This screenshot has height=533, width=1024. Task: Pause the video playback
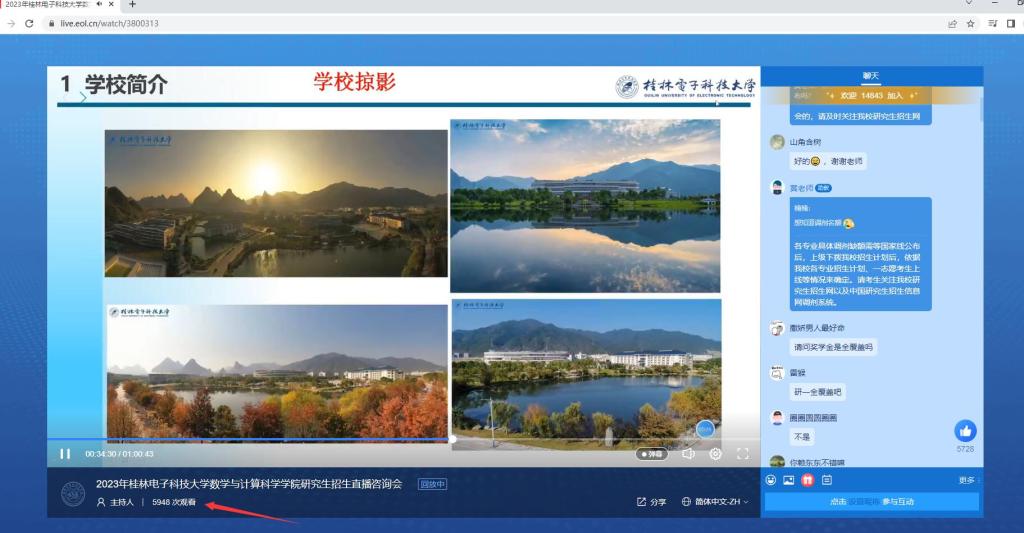(x=65, y=454)
